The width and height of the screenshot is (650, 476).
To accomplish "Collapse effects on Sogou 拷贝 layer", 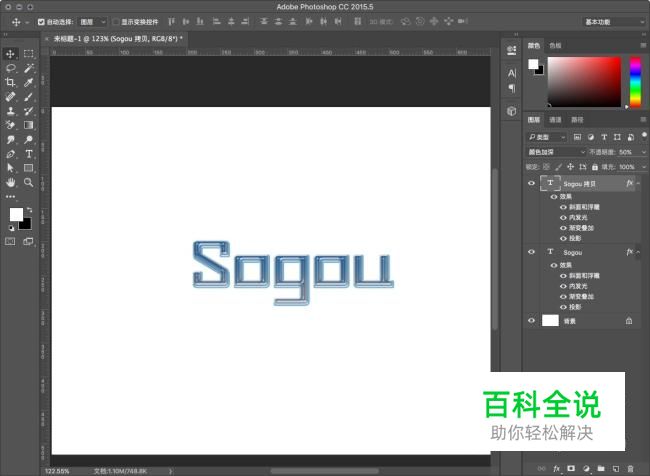I will pos(638,183).
